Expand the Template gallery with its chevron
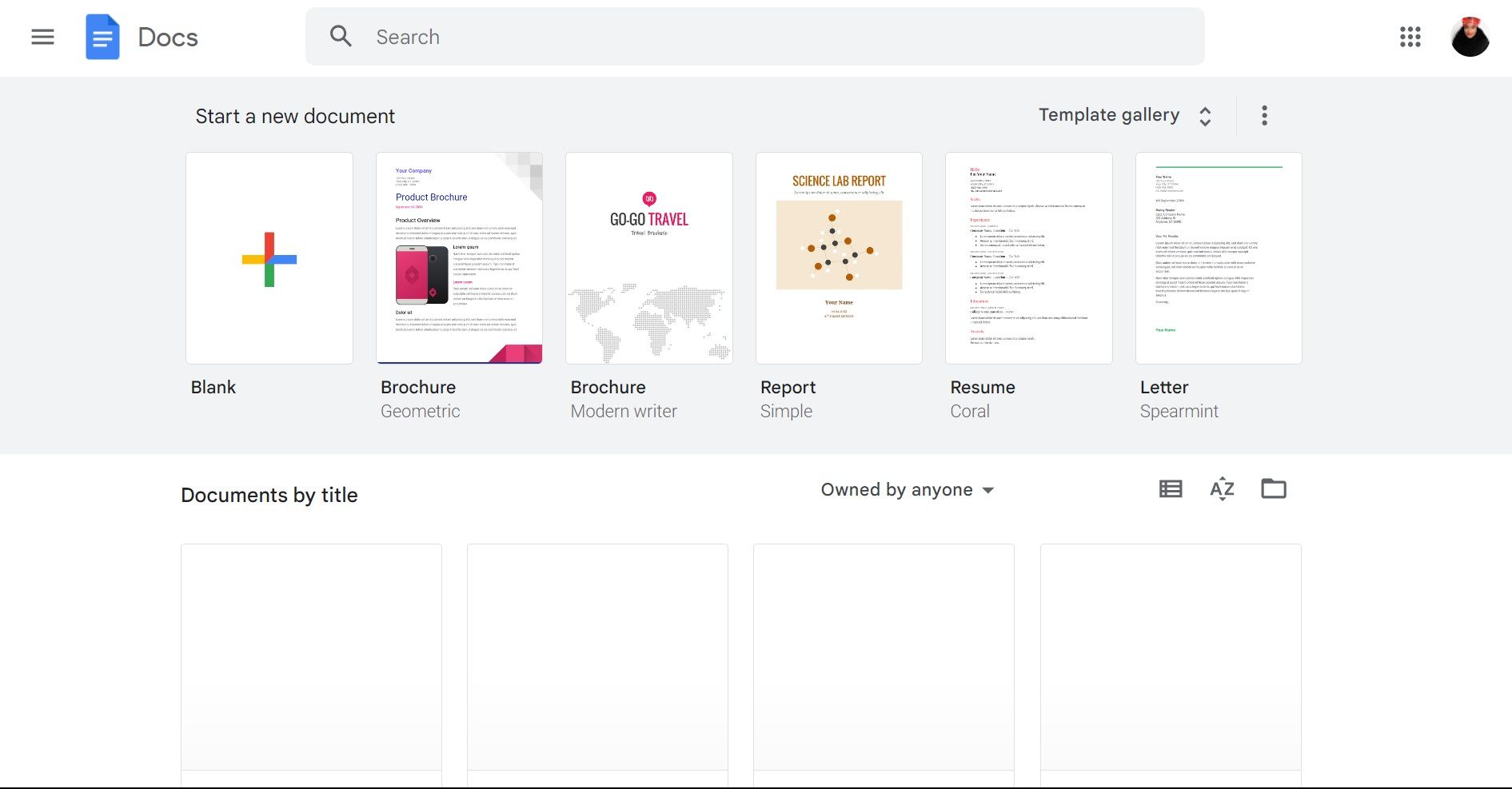Image resolution: width=1512 pixels, height=789 pixels. pos(1205,115)
